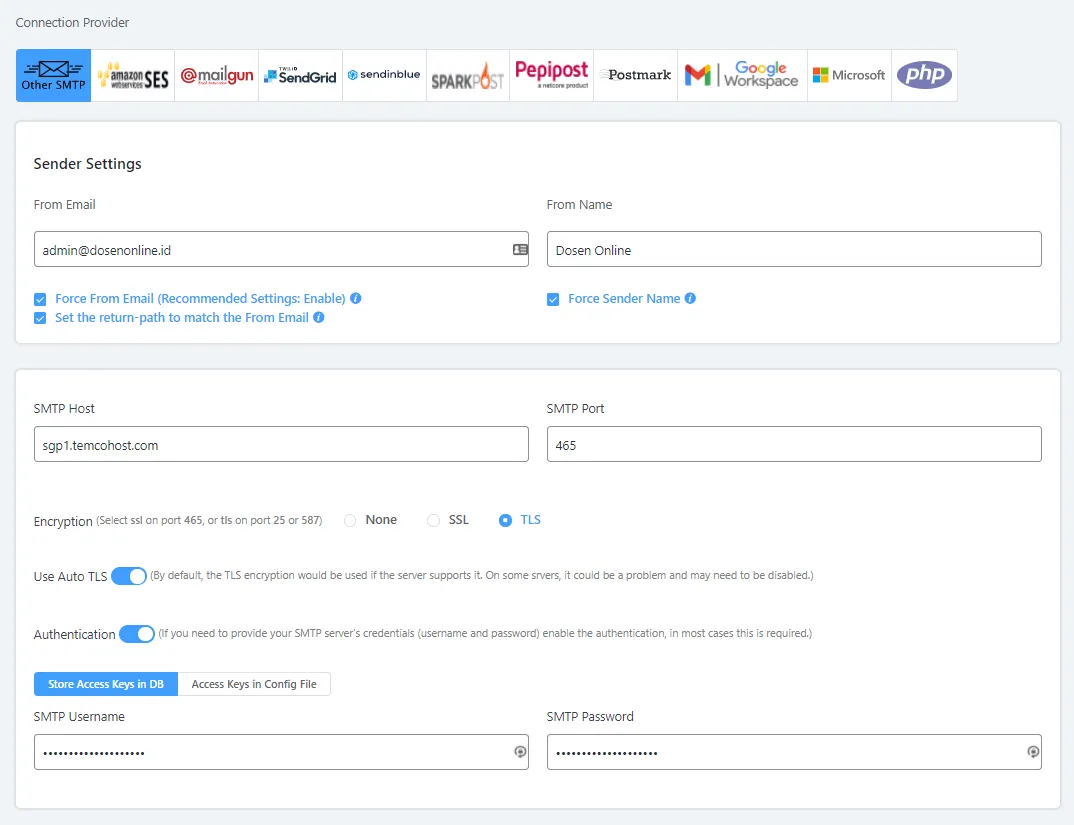1074x825 pixels.
Task: Open the Force From Email info tooltip
Action: click(x=355, y=298)
